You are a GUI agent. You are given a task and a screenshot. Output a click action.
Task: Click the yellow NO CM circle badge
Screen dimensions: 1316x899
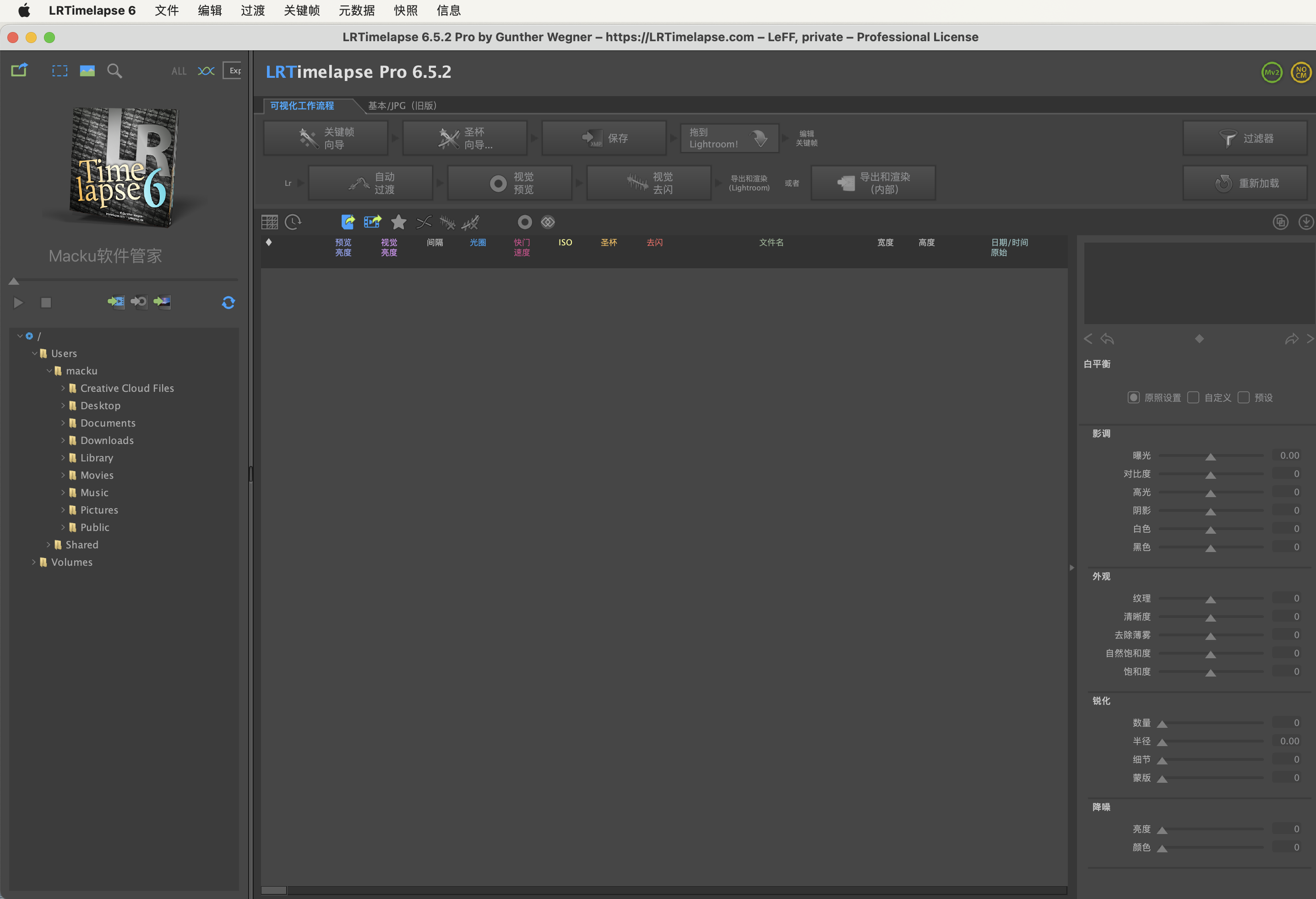pyautogui.click(x=1301, y=72)
